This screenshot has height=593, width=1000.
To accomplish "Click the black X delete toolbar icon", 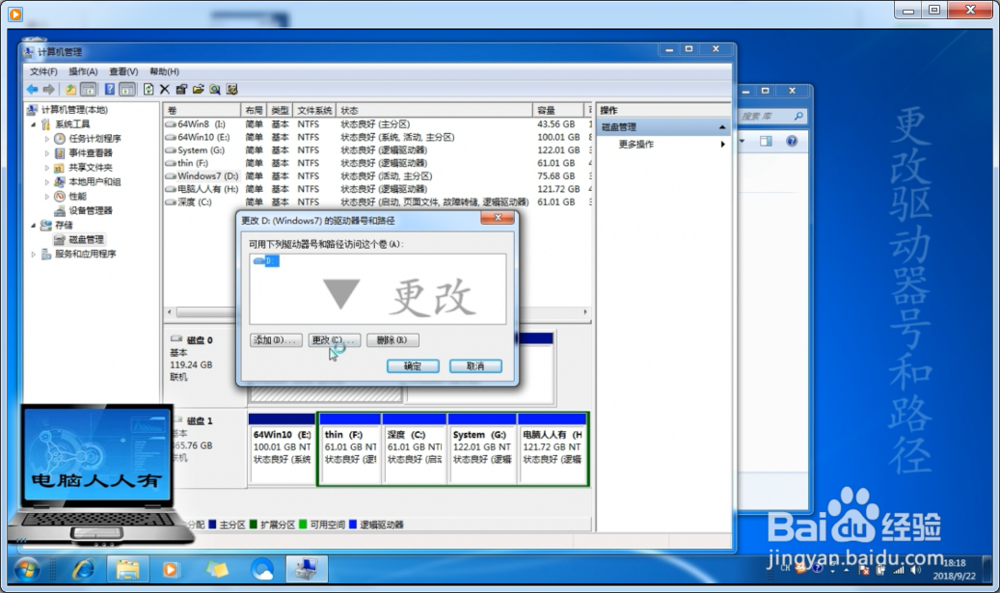I will tap(165, 89).
